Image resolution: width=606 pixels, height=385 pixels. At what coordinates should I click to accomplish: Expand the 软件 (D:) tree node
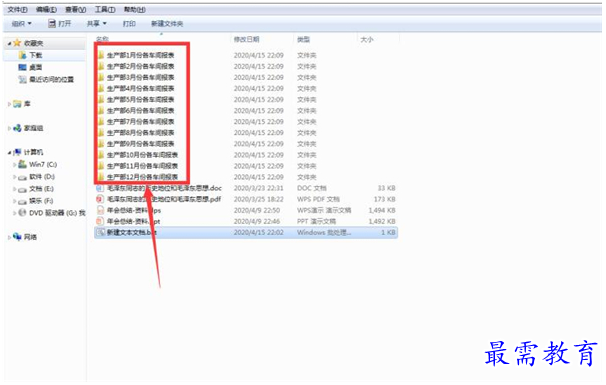(x=15, y=177)
